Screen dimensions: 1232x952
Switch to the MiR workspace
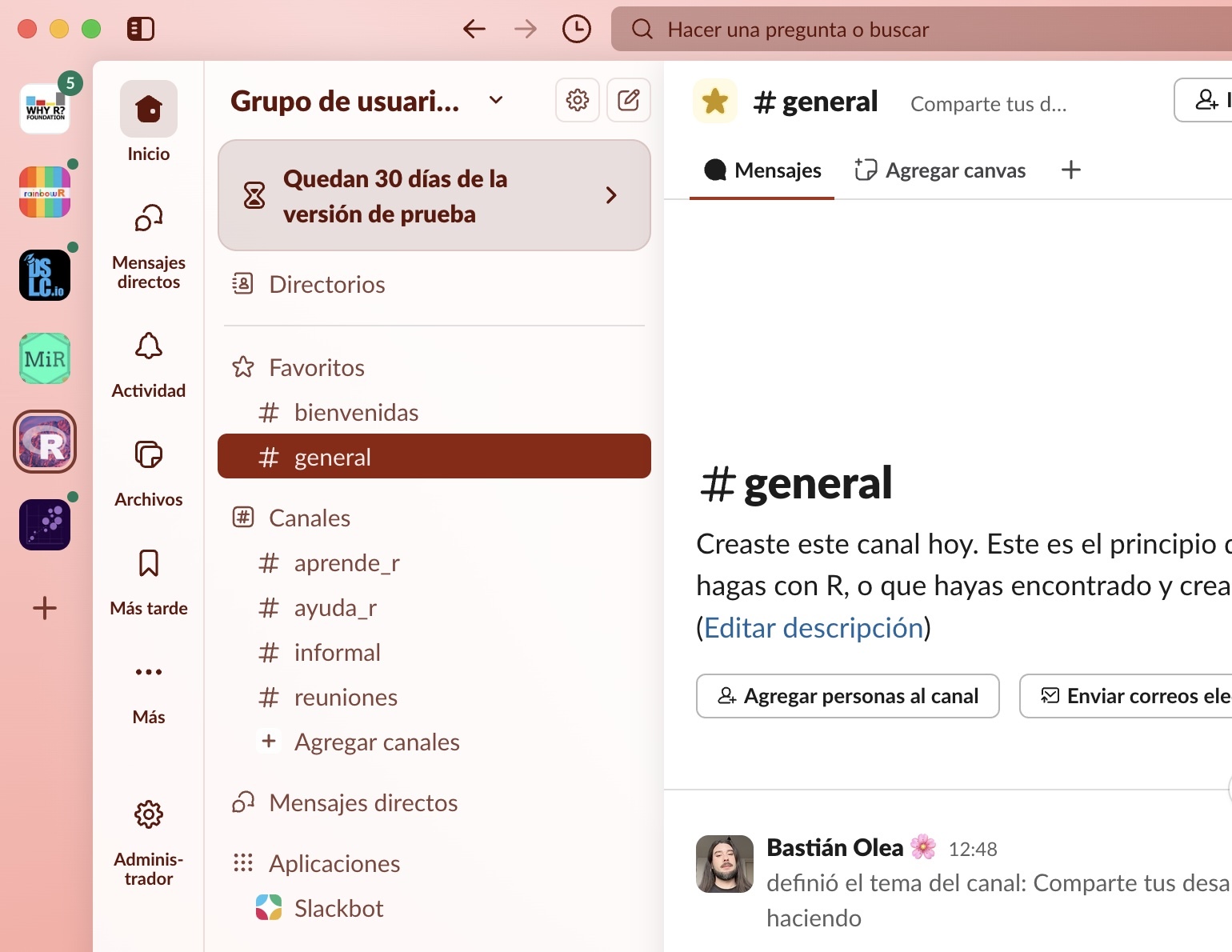[x=45, y=358]
